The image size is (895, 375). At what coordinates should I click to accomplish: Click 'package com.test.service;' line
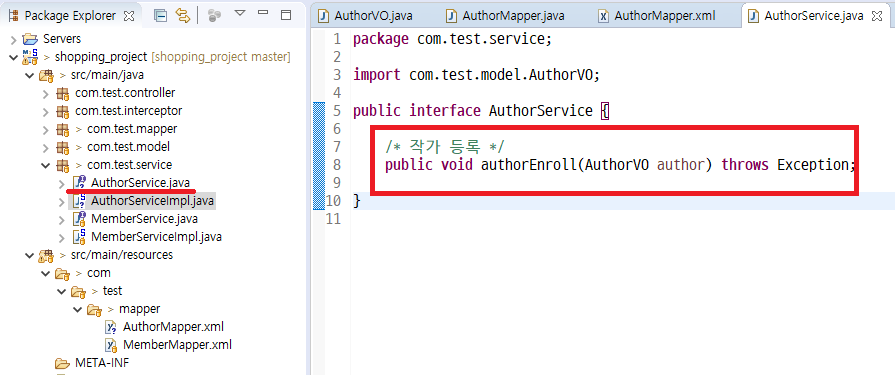[x=452, y=39]
